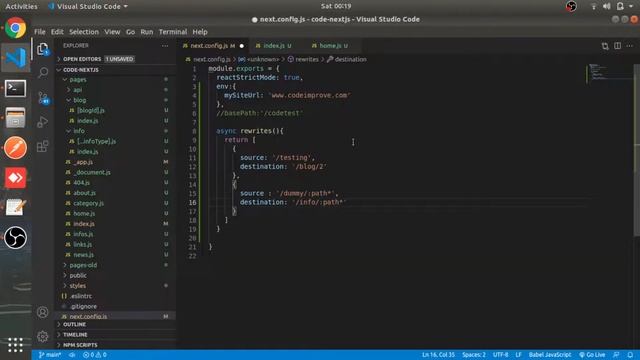
Task: Open the Accounts menu icon
Action: click(x=42, y=312)
